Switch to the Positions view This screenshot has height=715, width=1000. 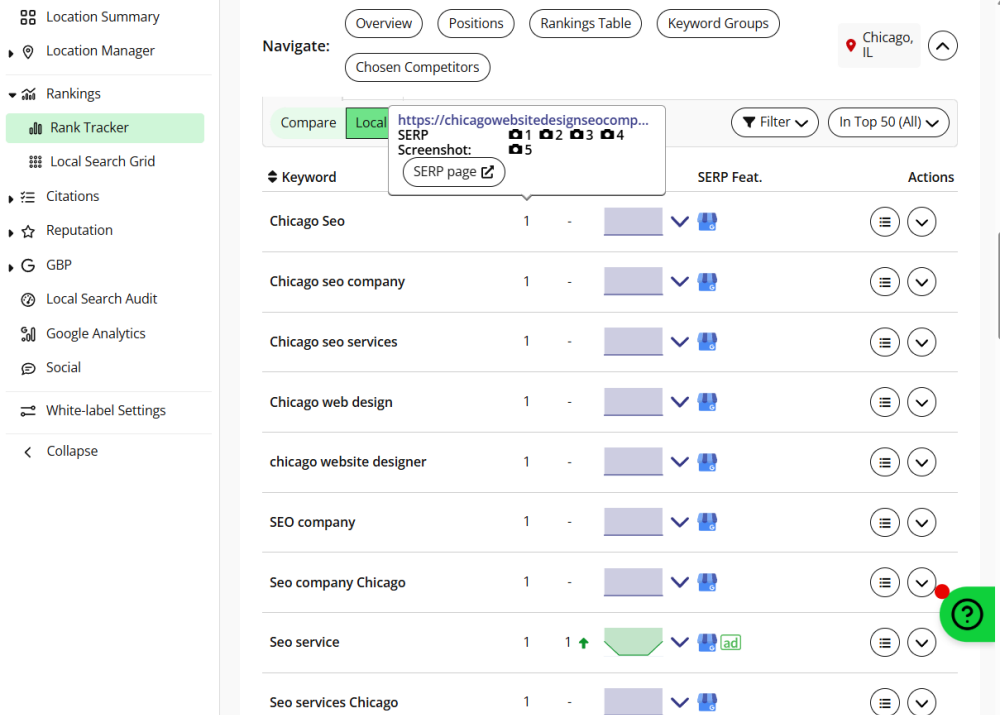(475, 23)
